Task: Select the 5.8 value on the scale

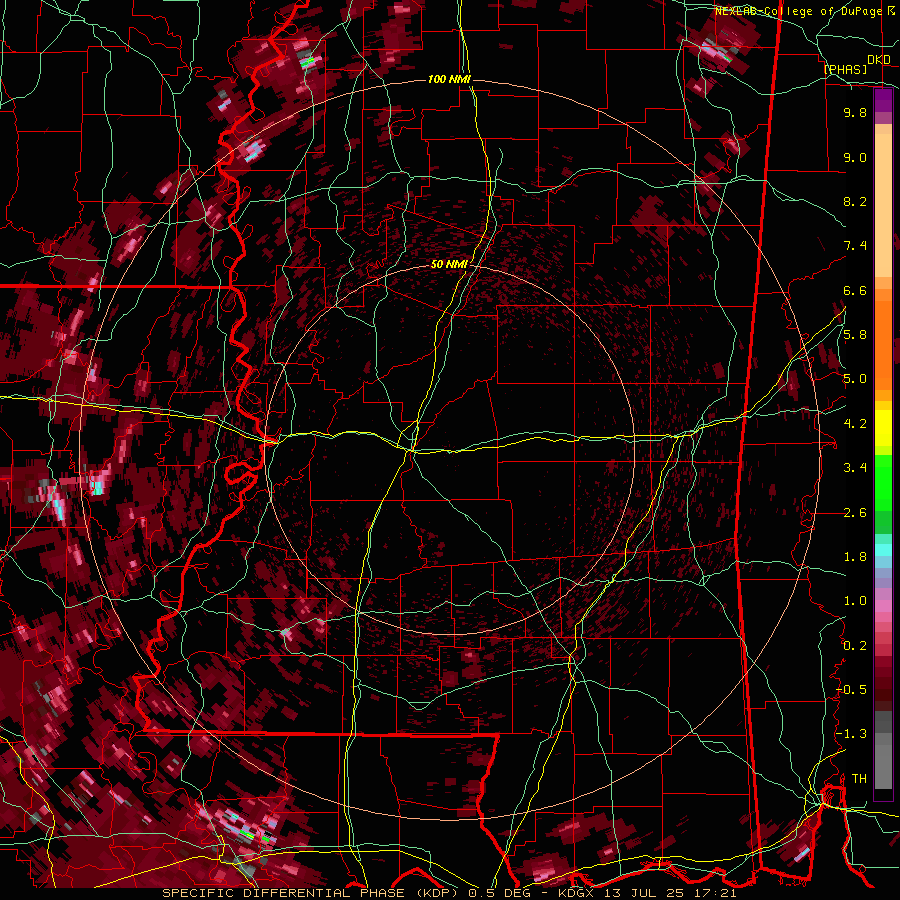Action: [x=855, y=335]
